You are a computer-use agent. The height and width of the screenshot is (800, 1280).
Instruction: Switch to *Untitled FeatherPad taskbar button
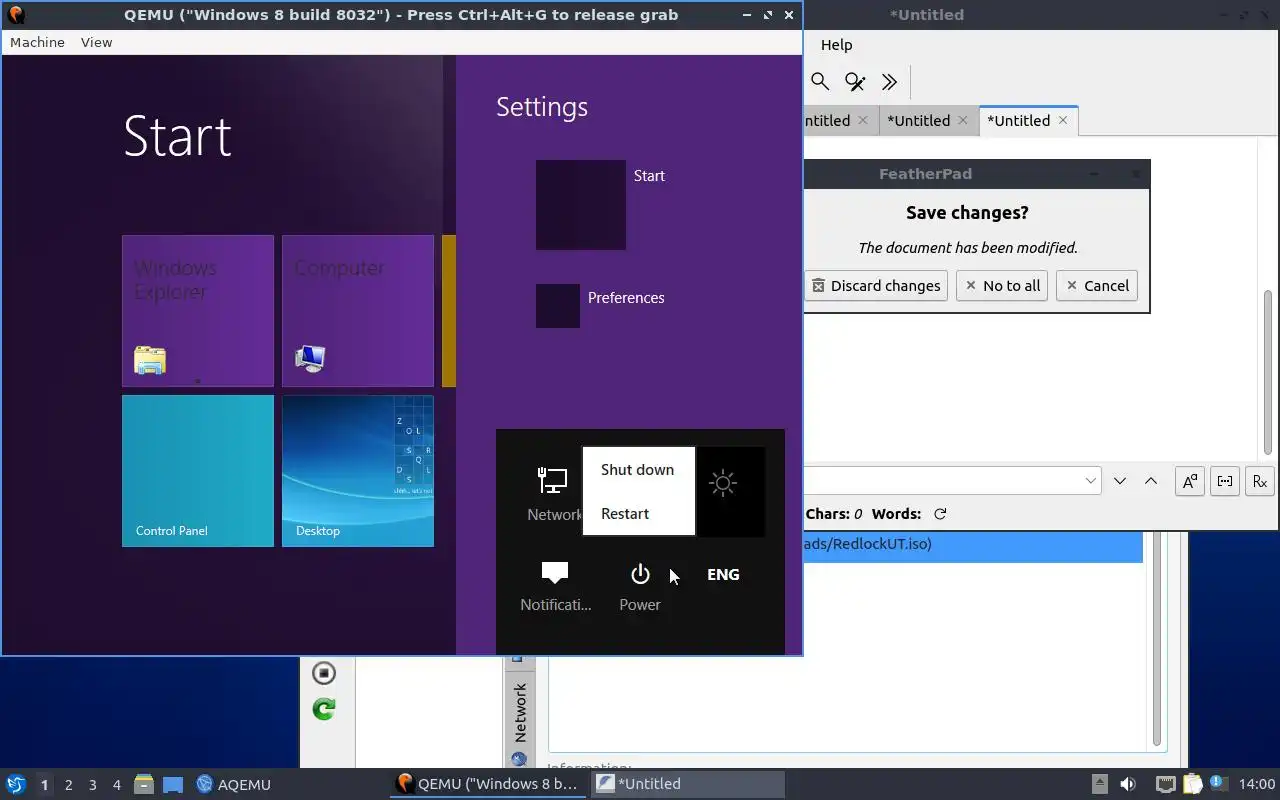[688, 784]
